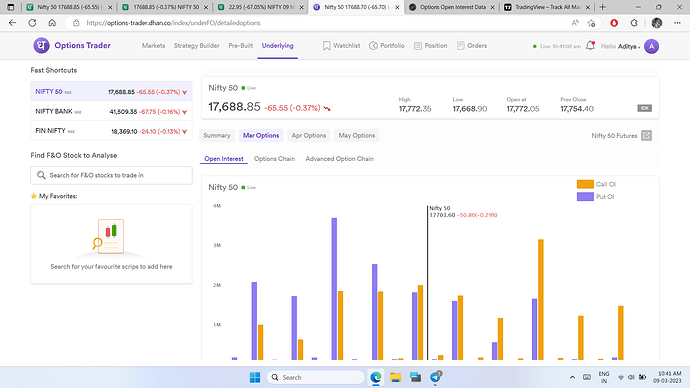
Task: Open Markets menu
Action: coord(154,46)
